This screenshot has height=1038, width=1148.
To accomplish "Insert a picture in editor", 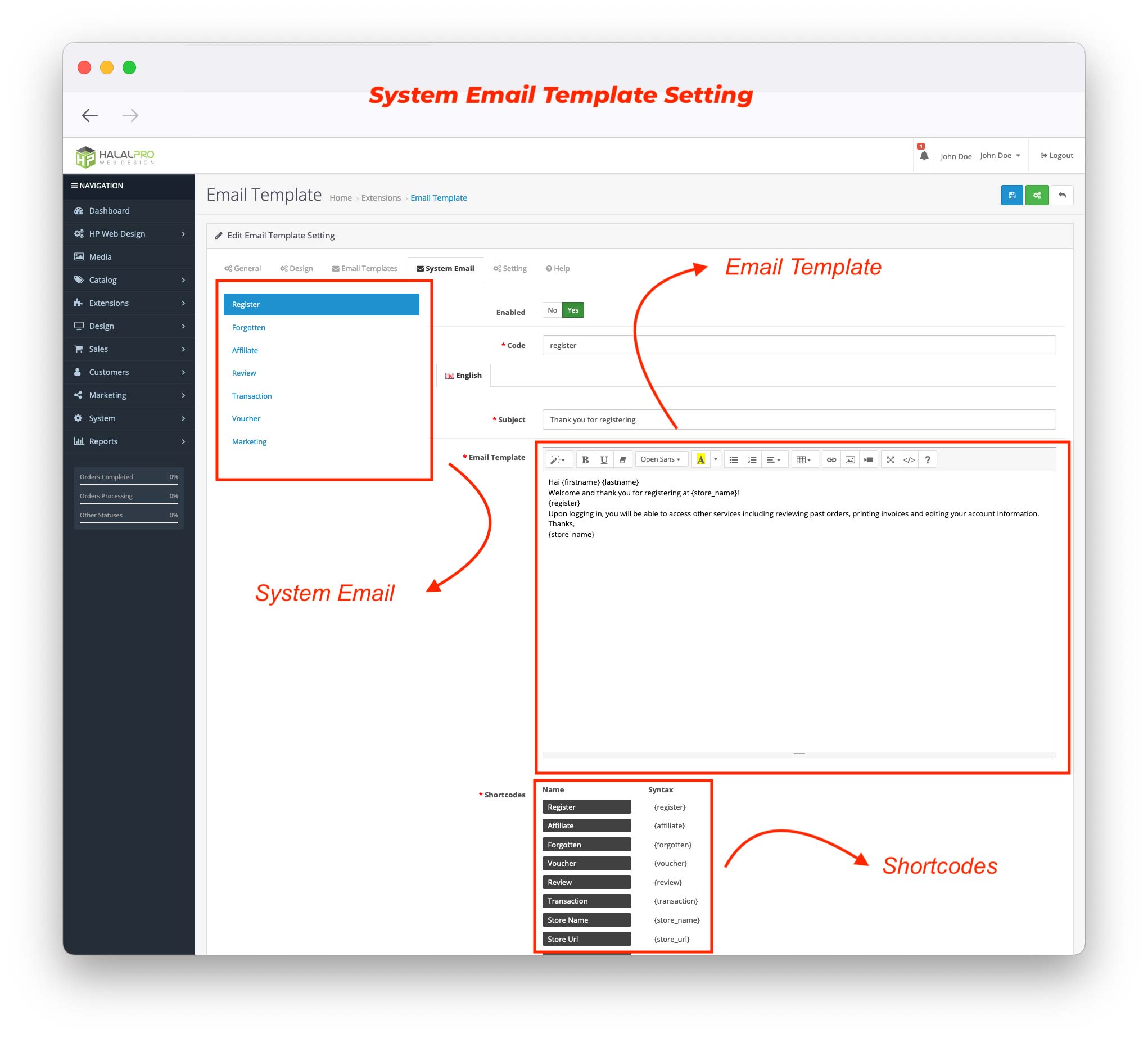I will (x=850, y=460).
